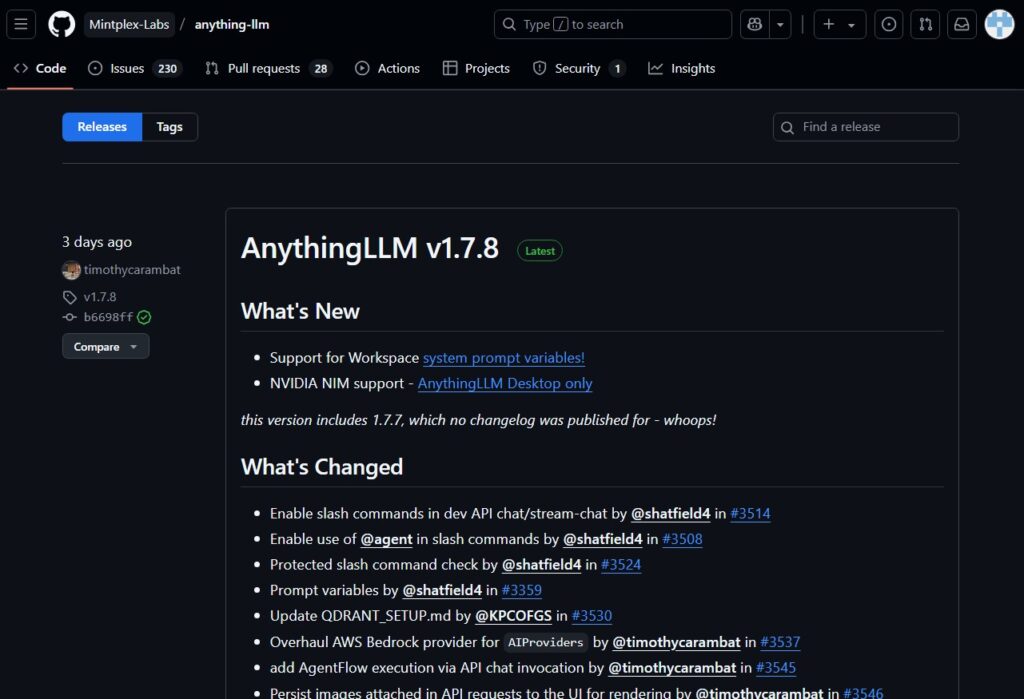This screenshot has height=699, width=1024.
Task: Select the Releases toggle button
Action: coord(102,127)
